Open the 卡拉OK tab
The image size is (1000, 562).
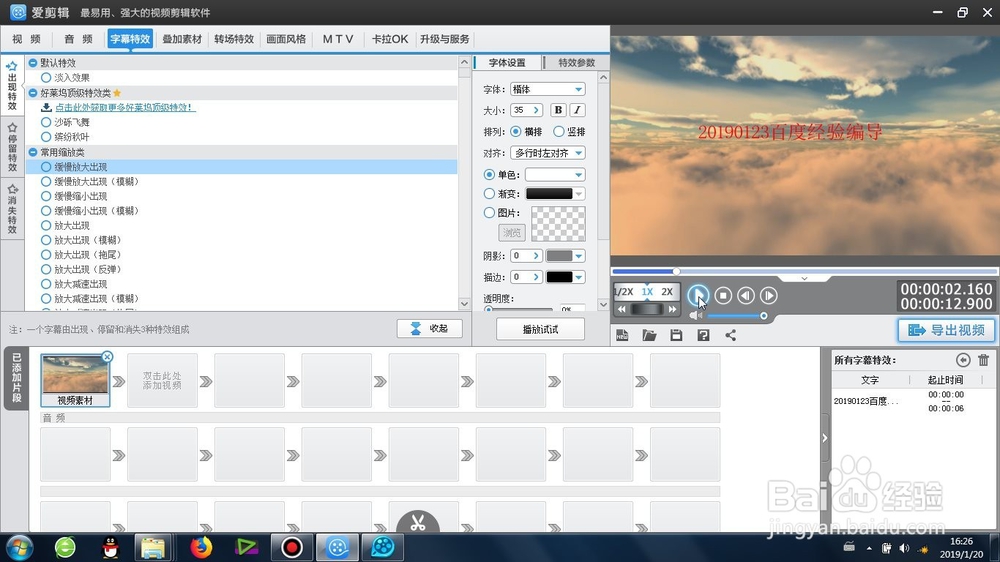pyautogui.click(x=390, y=39)
